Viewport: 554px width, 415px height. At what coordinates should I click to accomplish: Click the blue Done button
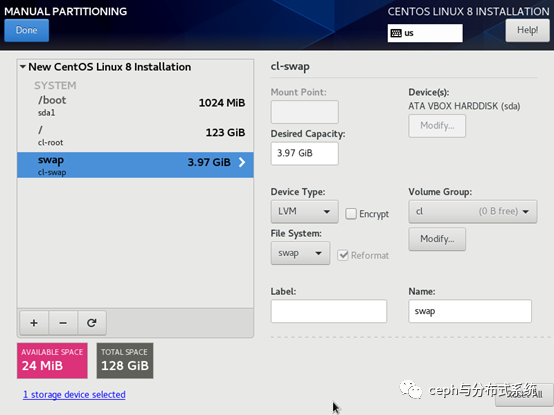(26, 30)
